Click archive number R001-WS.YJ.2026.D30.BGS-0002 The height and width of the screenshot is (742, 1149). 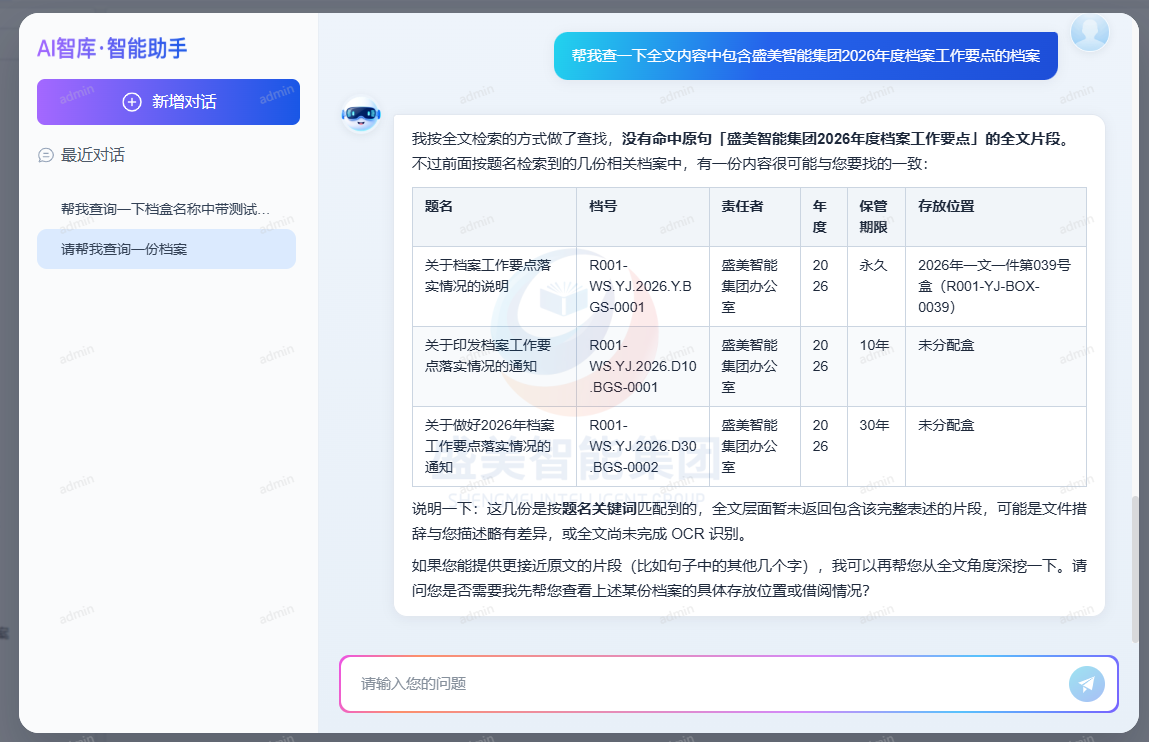(x=643, y=446)
